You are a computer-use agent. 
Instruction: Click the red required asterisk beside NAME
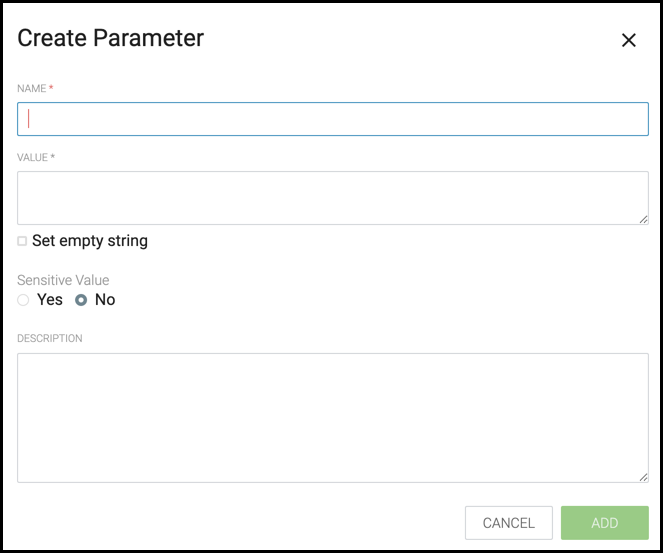[x=51, y=88]
